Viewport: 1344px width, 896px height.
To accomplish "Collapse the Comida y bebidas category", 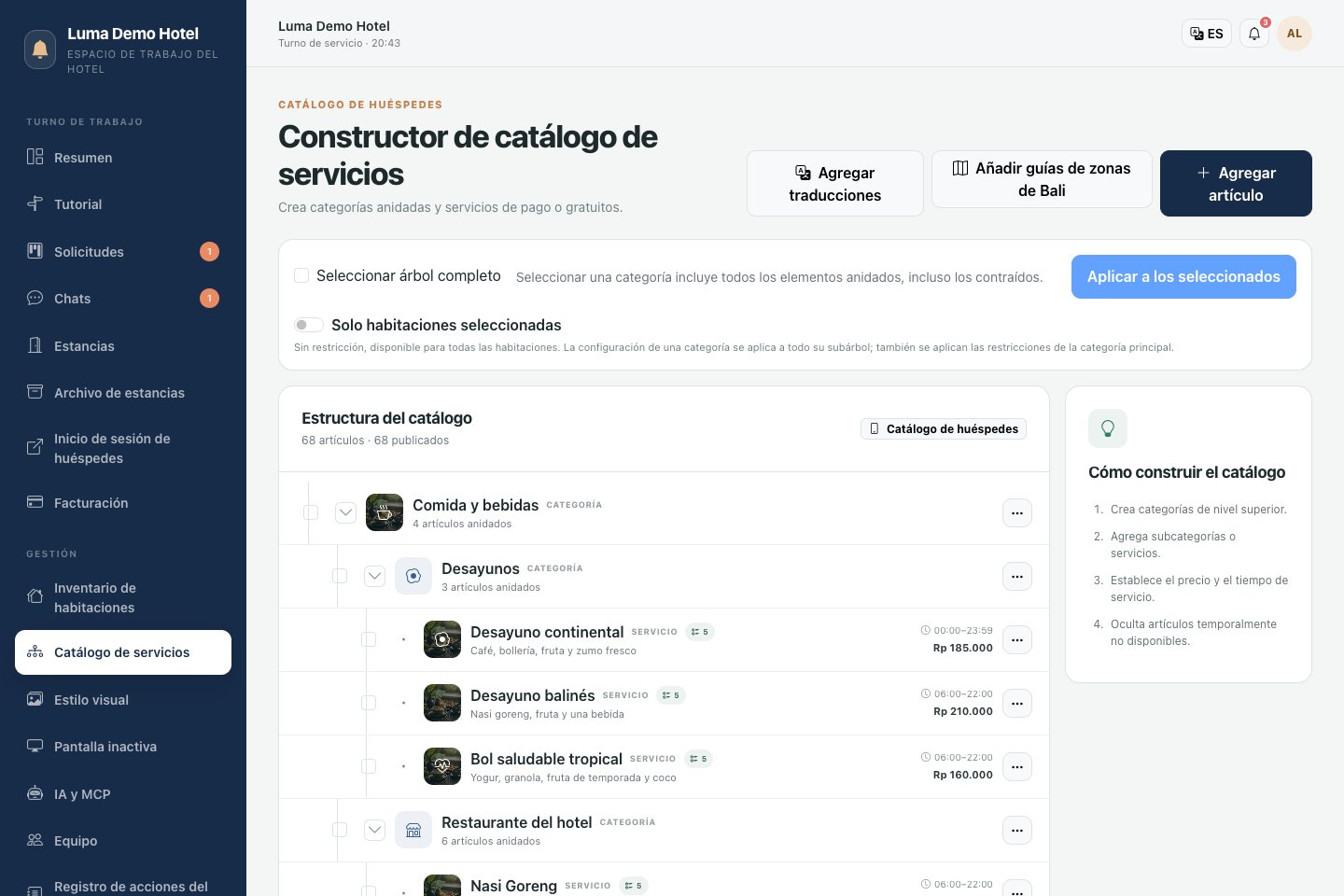I will (345, 512).
